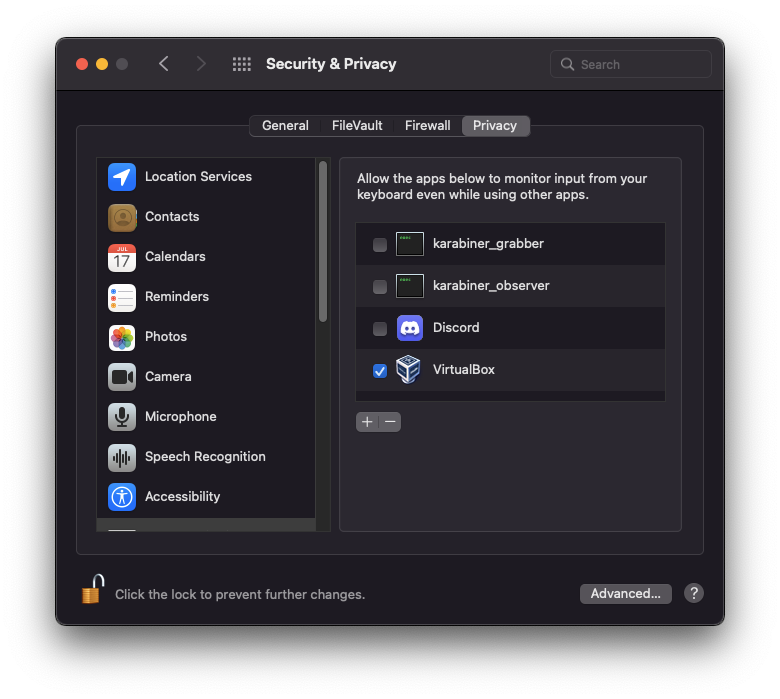Open the Microphone privacy section
Image resolution: width=780 pixels, height=699 pixels.
[180, 417]
